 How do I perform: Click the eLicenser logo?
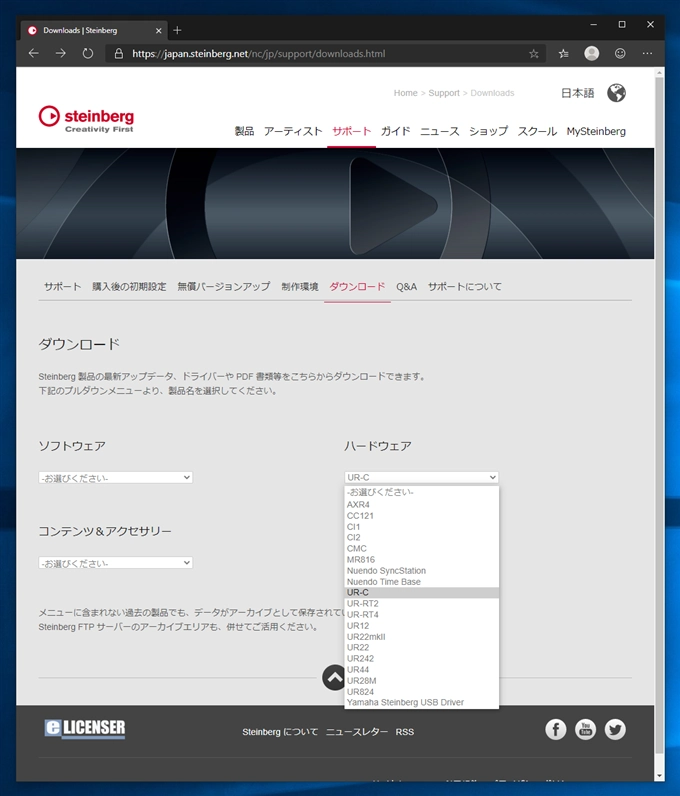click(85, 728)
